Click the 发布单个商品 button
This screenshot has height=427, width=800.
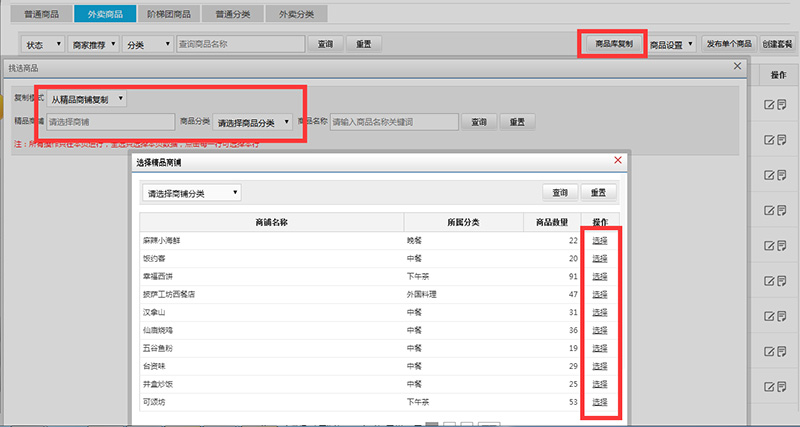point(729,44)
